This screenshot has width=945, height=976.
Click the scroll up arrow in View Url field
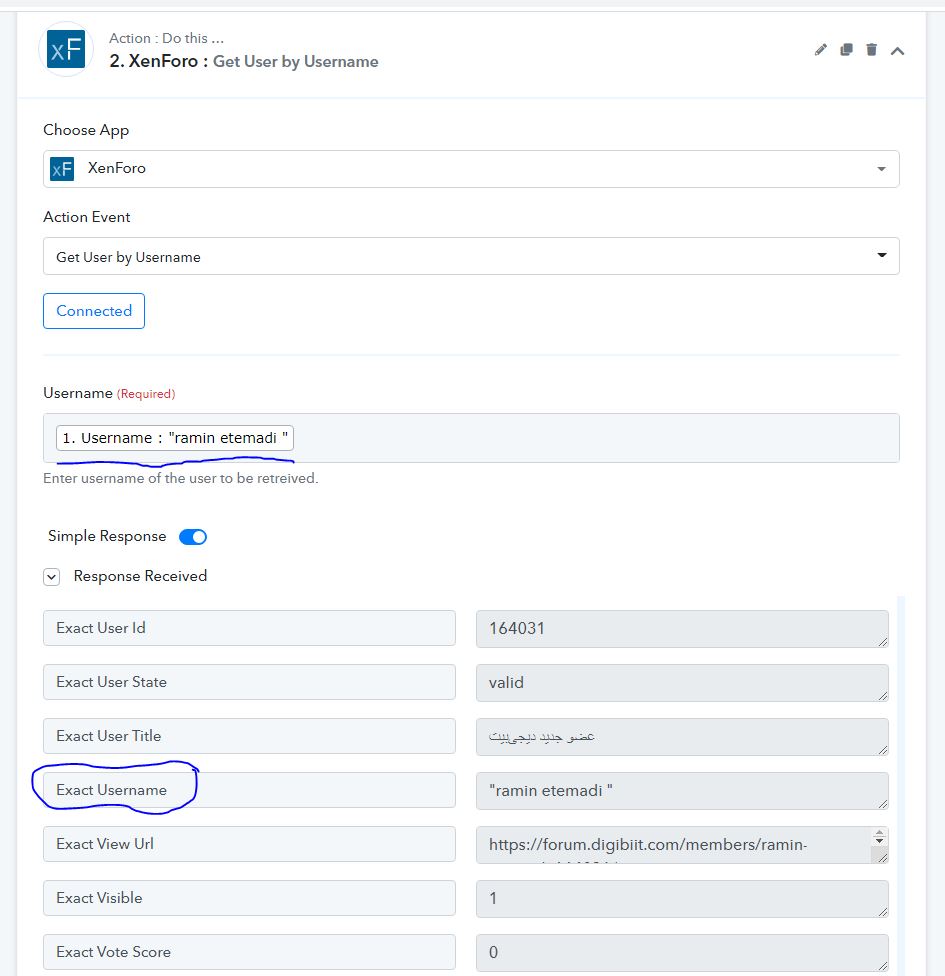point(879,833)
